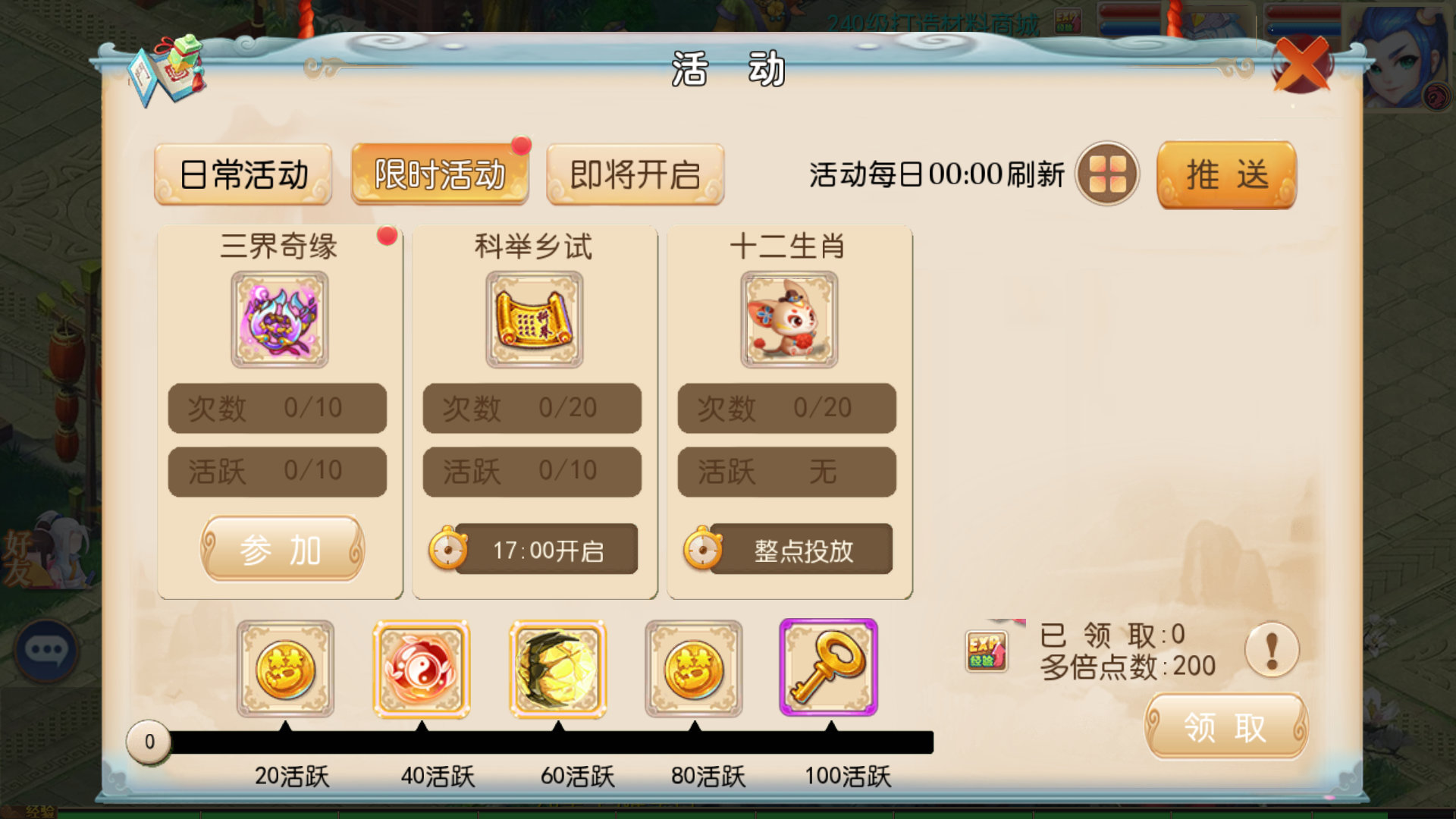This screenshot has width=1456, height=819.
Task: Select the 60活跃 golden stone reward
Action: pos(558,668)
